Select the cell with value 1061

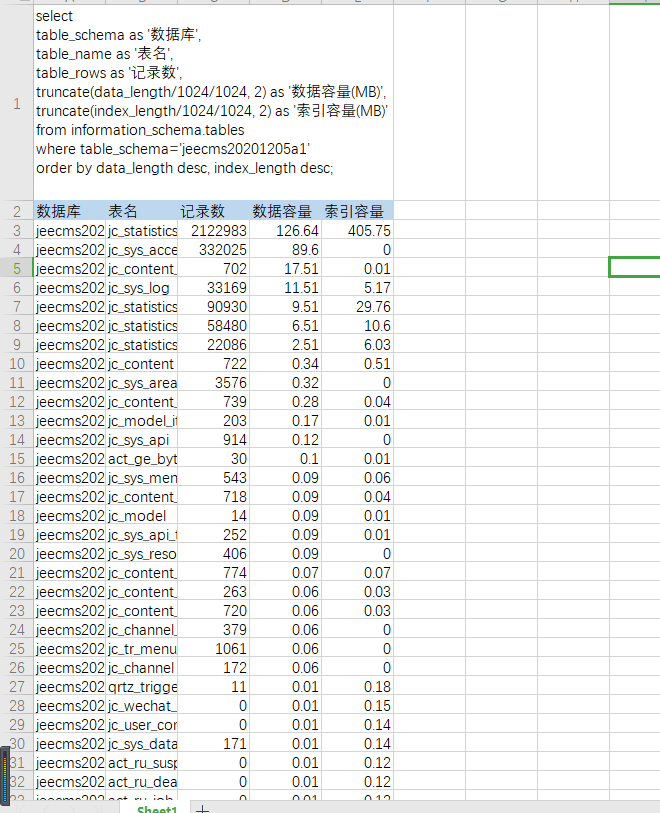coord(214,648)
